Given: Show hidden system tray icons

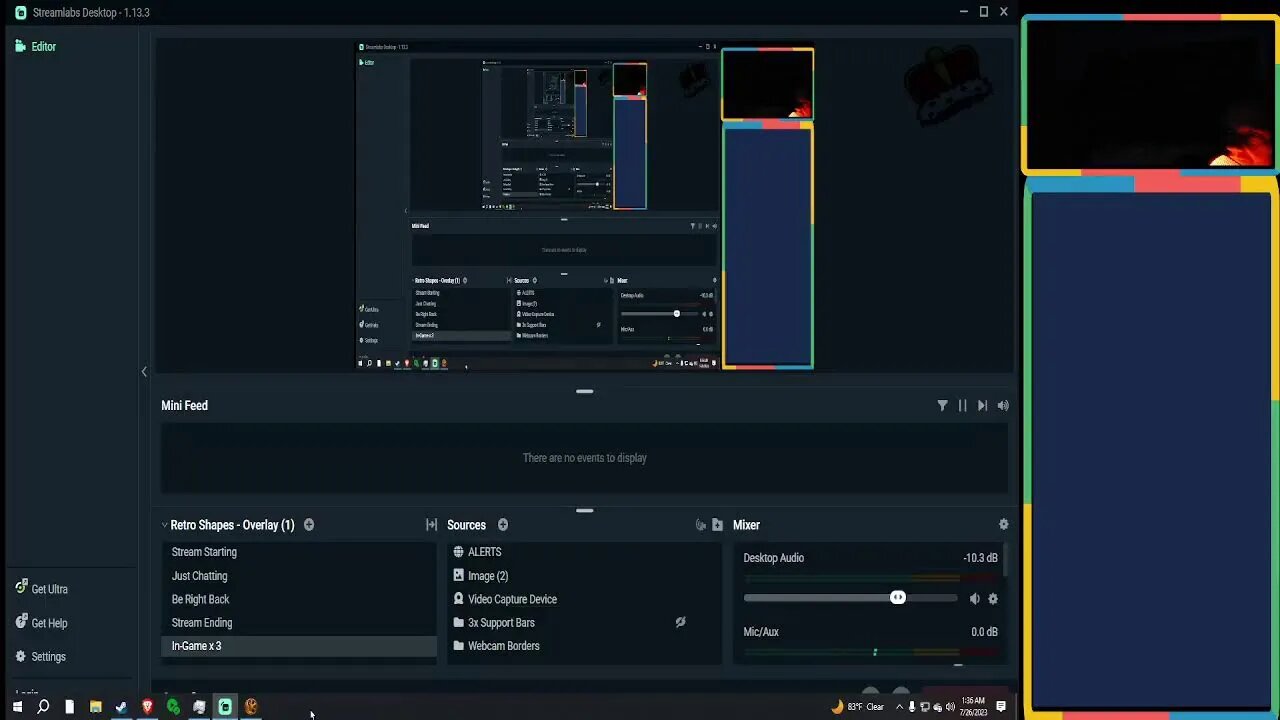Looking at the screenshot, I should click(x=898, y=707).
